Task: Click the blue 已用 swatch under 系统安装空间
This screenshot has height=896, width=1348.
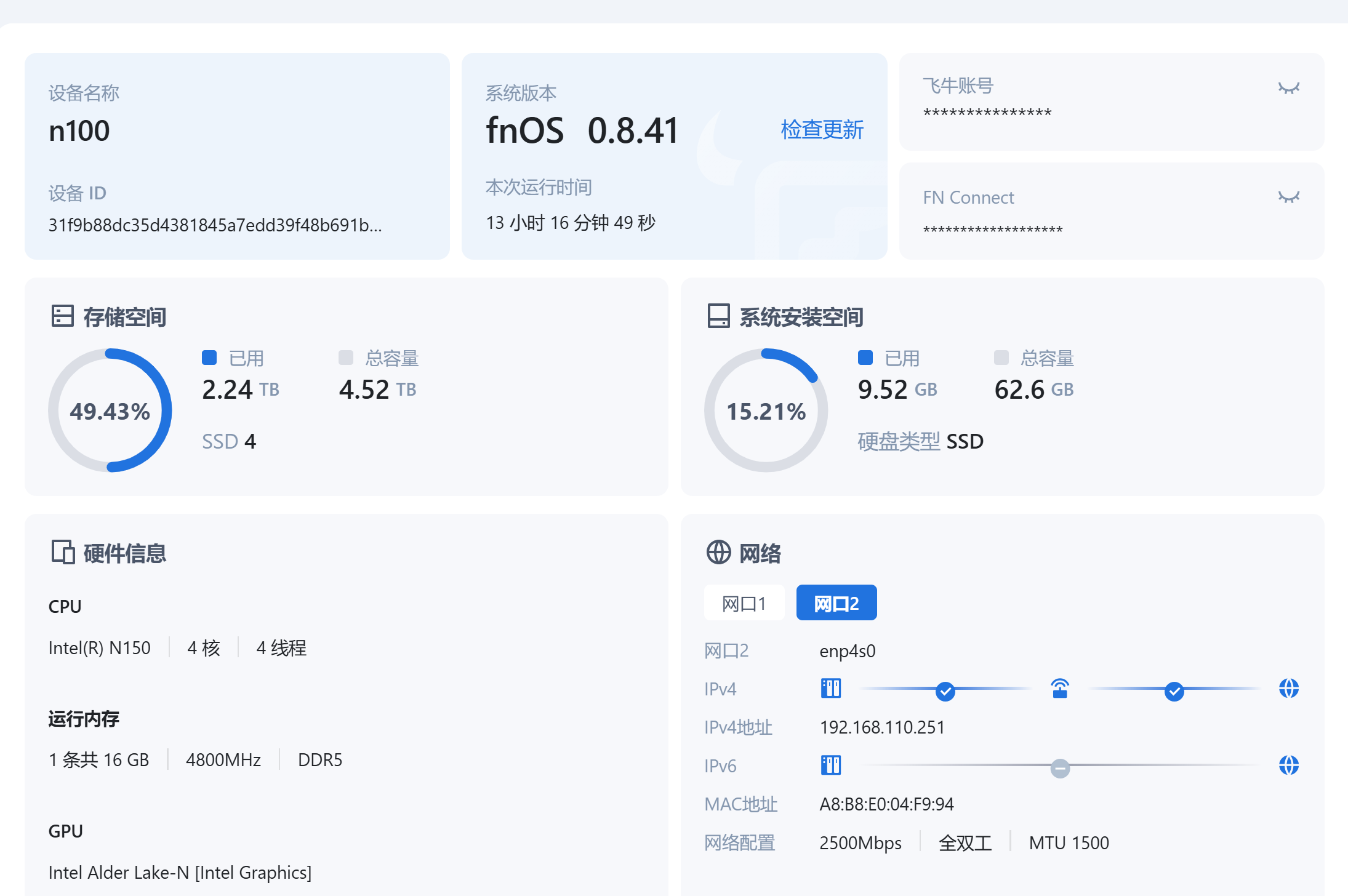Action: click(x=865, y=358)
